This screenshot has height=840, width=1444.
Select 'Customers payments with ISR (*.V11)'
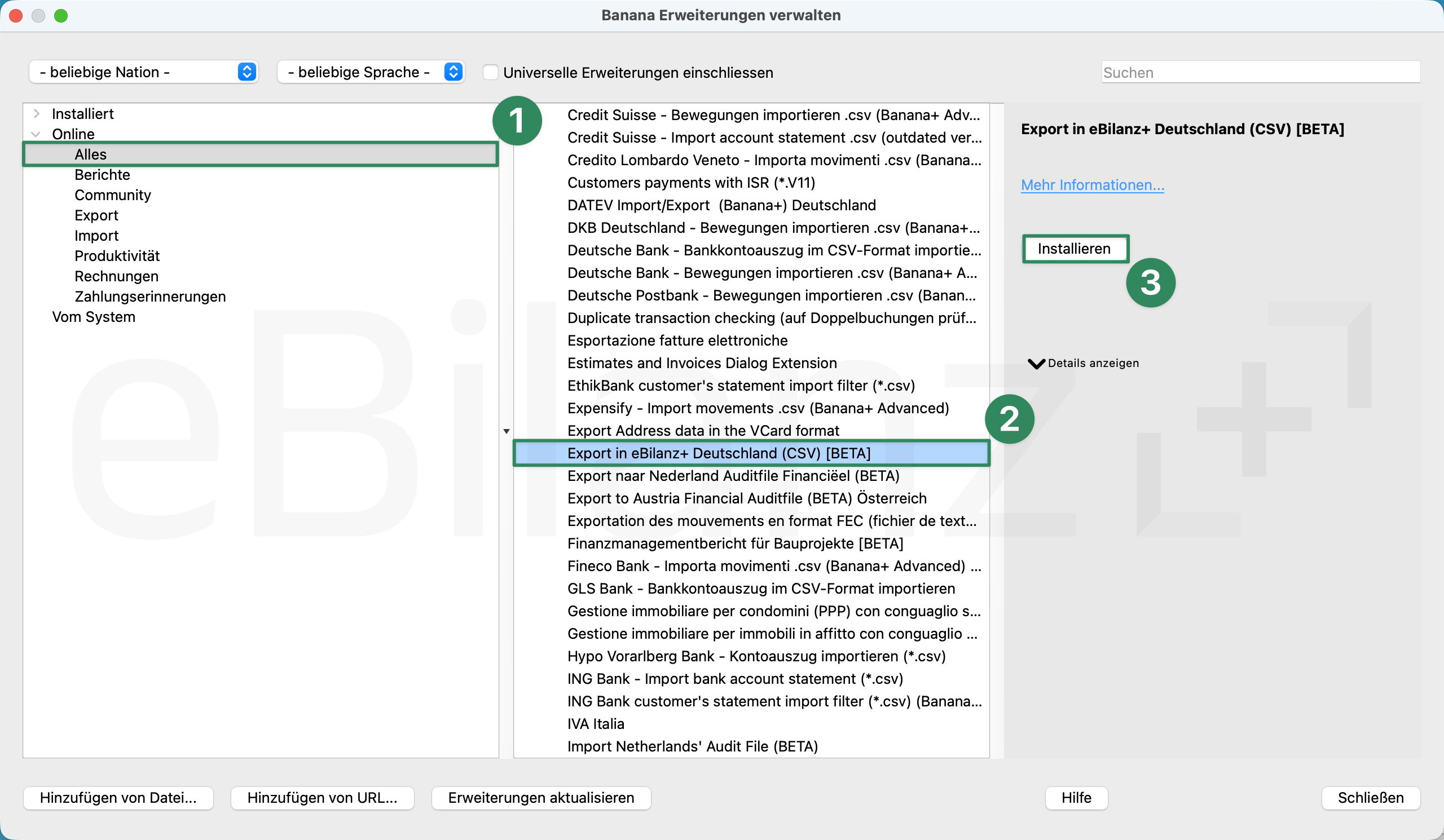coord(751,182)
